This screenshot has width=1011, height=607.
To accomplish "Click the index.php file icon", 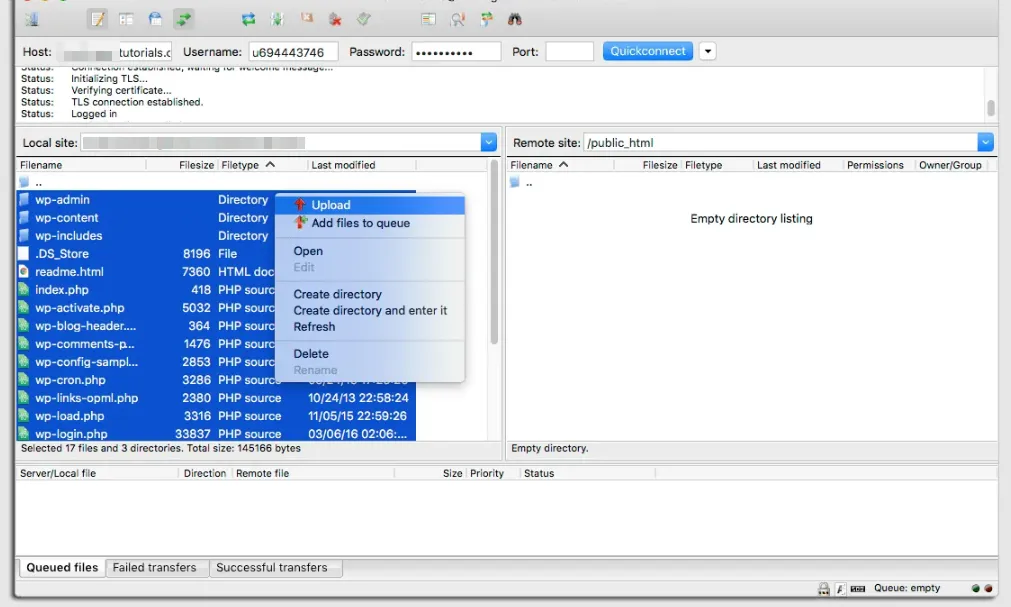I will 24,290.
